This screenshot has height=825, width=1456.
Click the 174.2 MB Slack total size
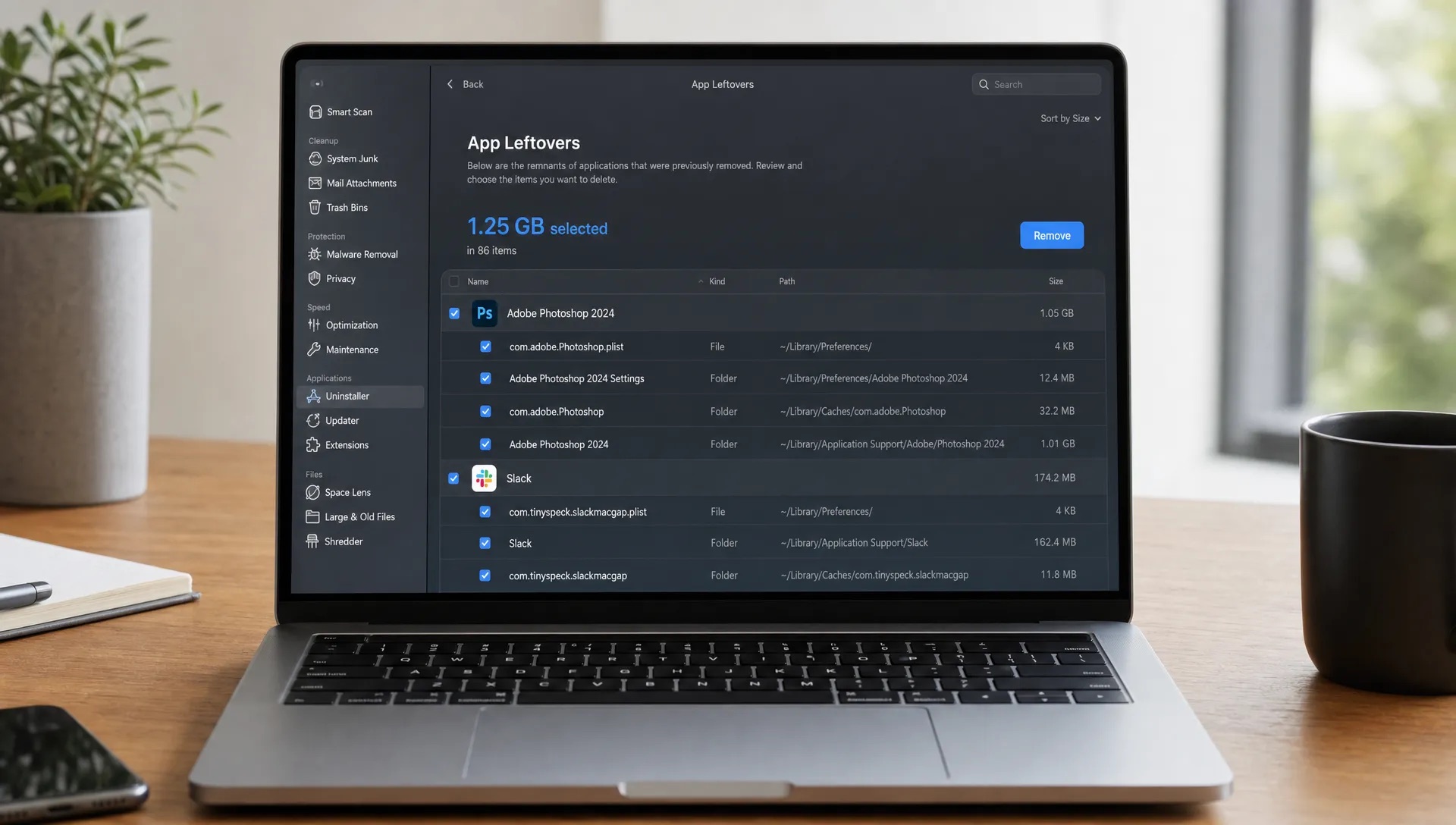pos(1055,478)
